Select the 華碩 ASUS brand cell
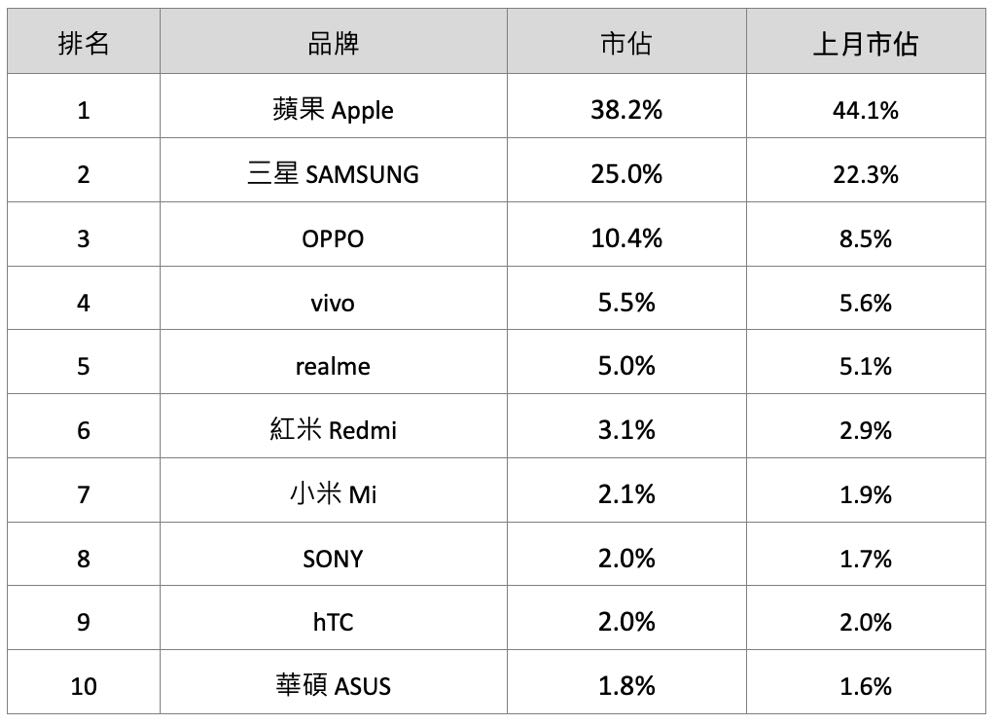Viewport: 1000px width, 726px height. [x=332, y=686]
